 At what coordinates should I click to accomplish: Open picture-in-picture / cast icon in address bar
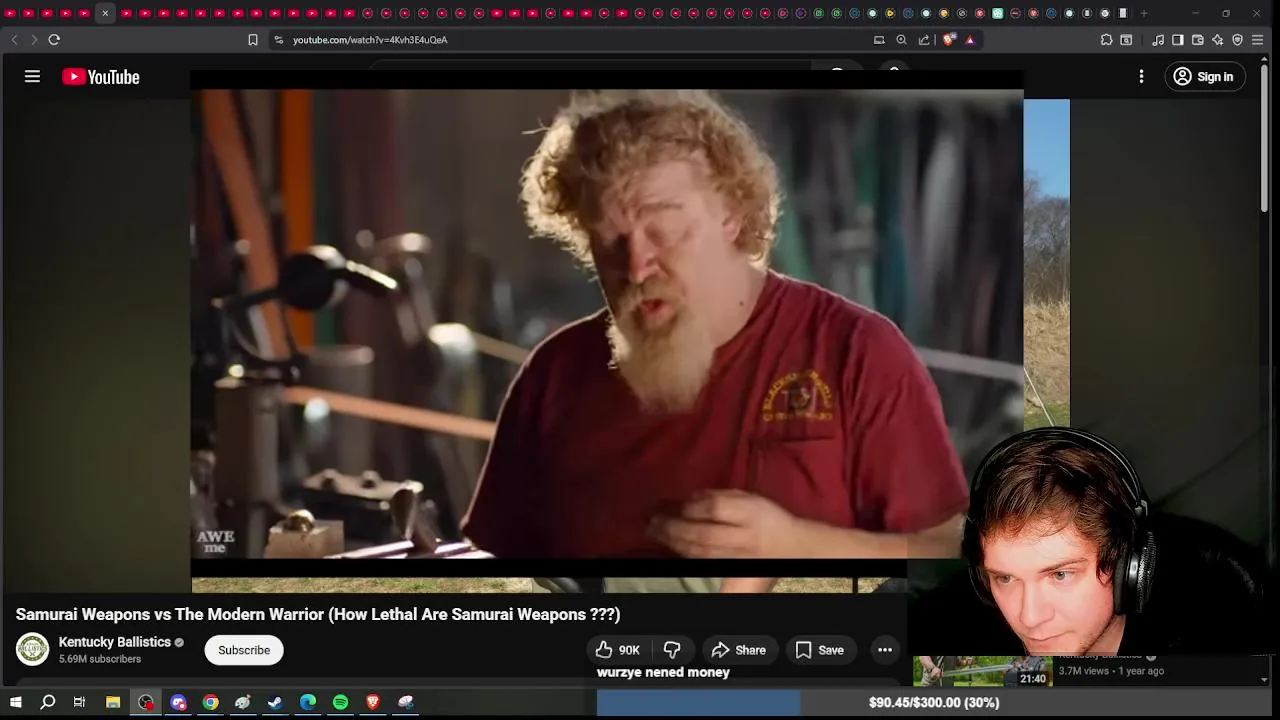879,40
